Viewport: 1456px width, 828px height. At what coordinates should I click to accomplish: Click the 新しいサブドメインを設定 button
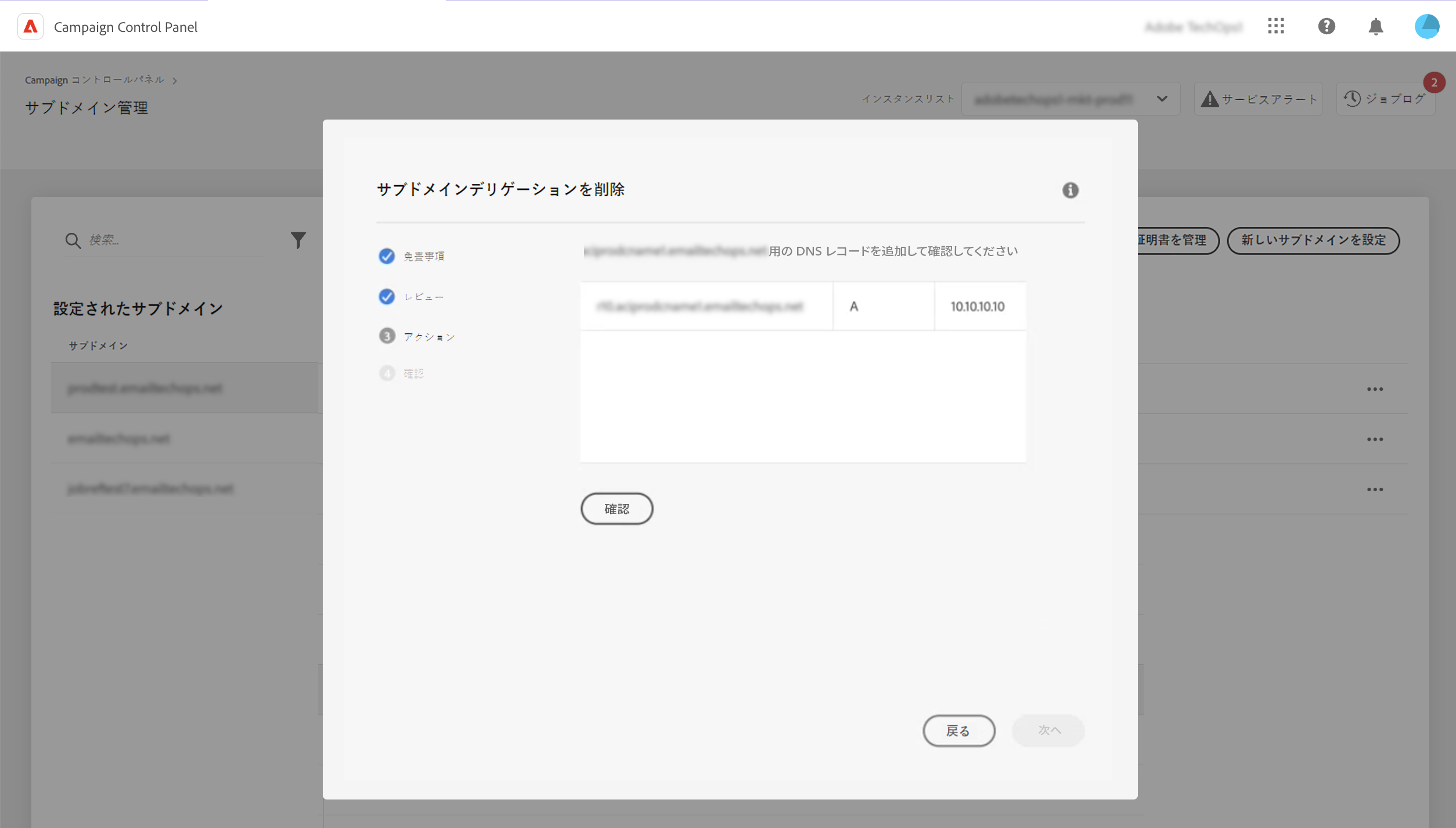coord(1313,240)
